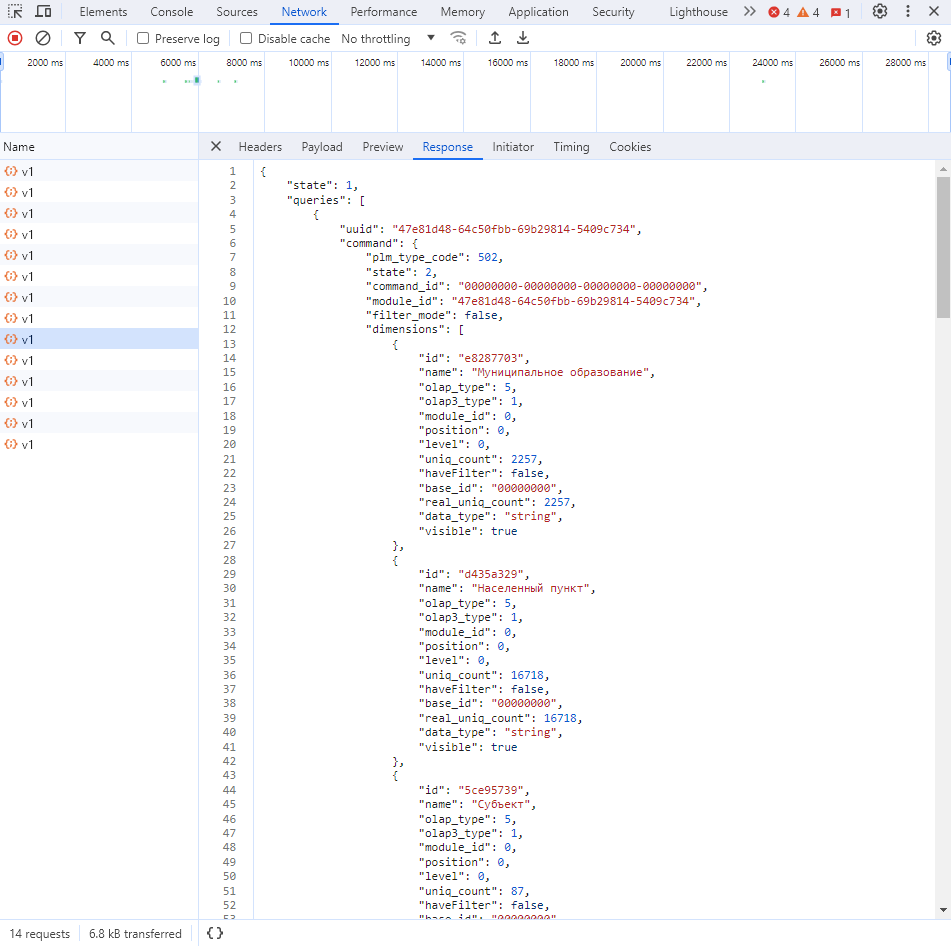Viewport: 951px width, 946px height.
Task: Toggle the device toolbar icon
Action: pos(44,12)
